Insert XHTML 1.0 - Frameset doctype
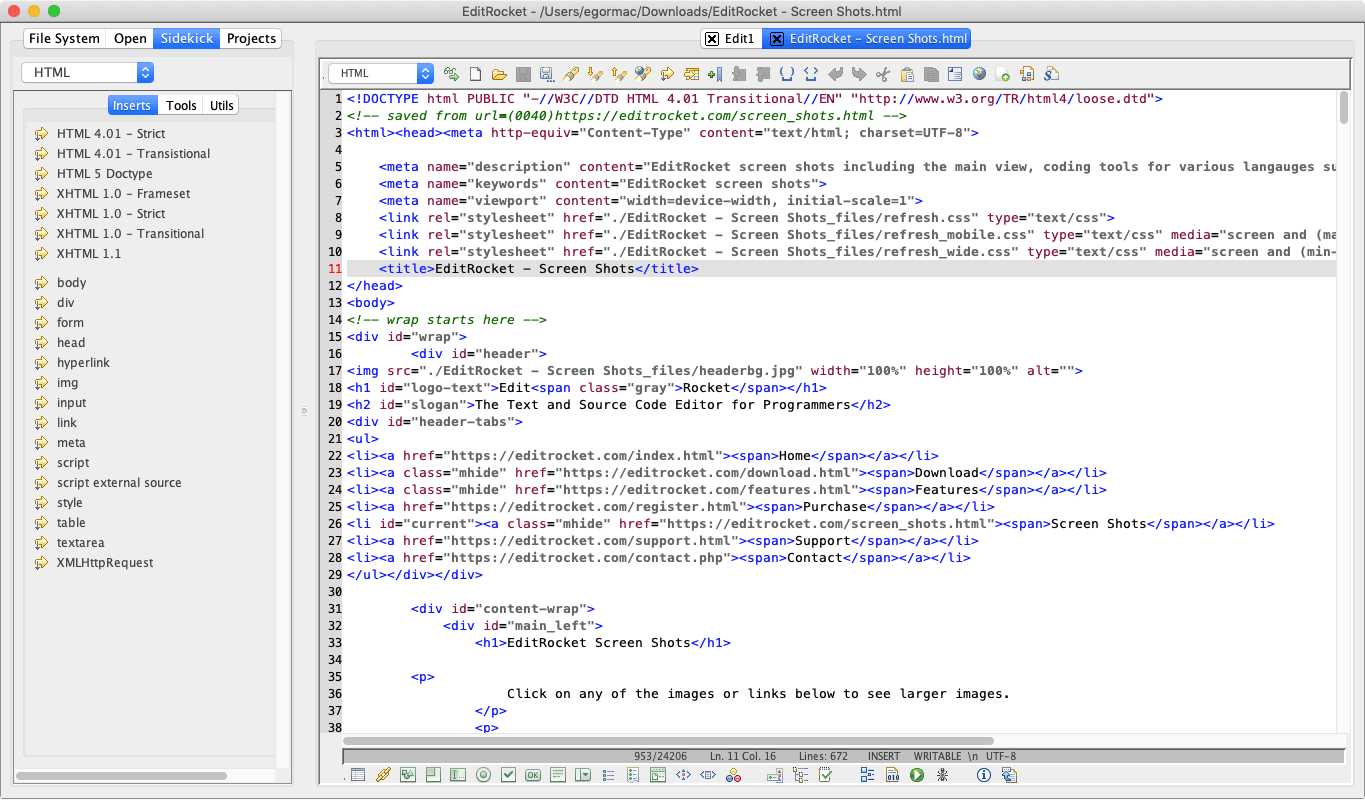 (123, 193)
